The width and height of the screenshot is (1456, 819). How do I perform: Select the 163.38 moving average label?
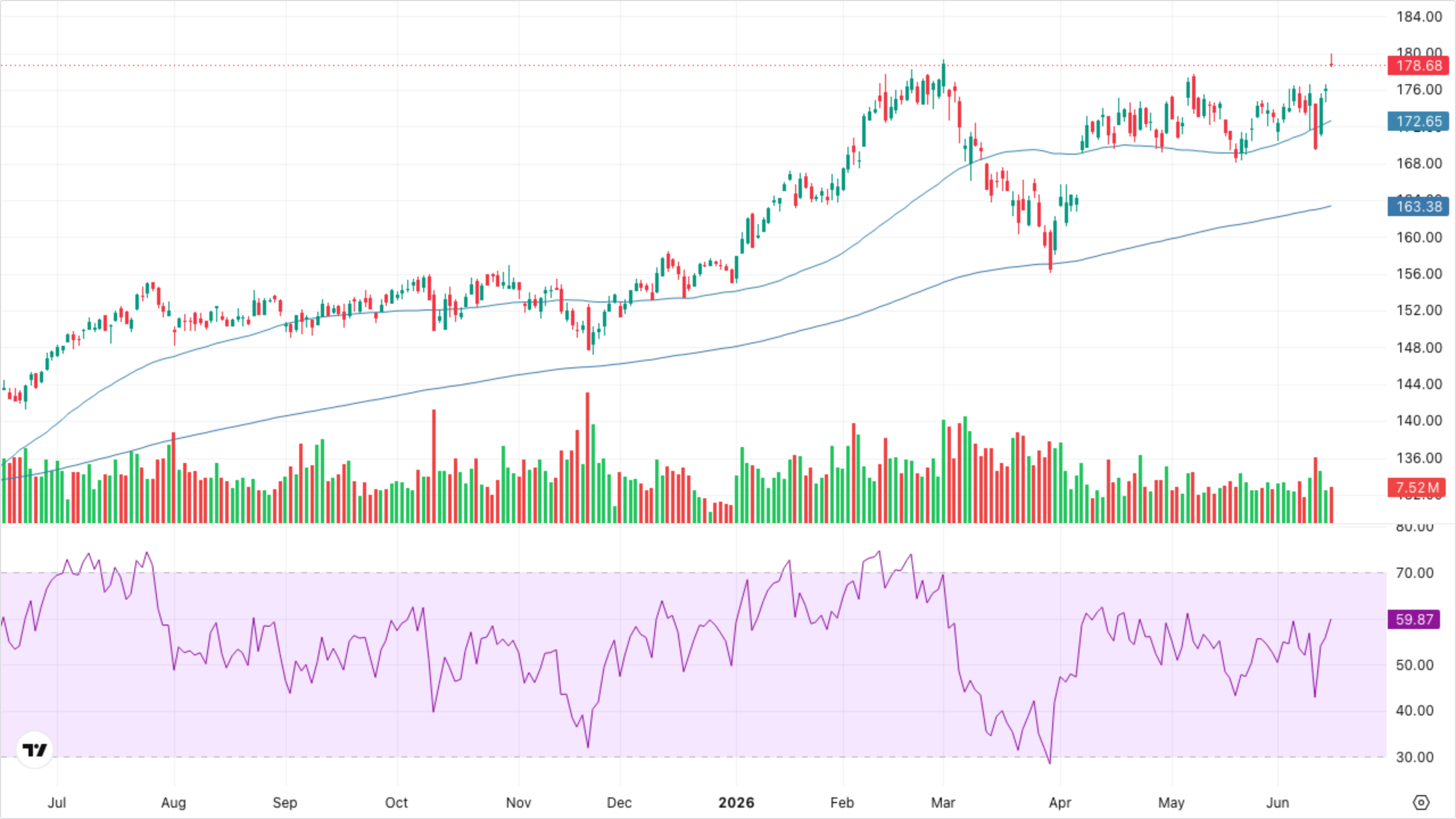coord(1418,206)
